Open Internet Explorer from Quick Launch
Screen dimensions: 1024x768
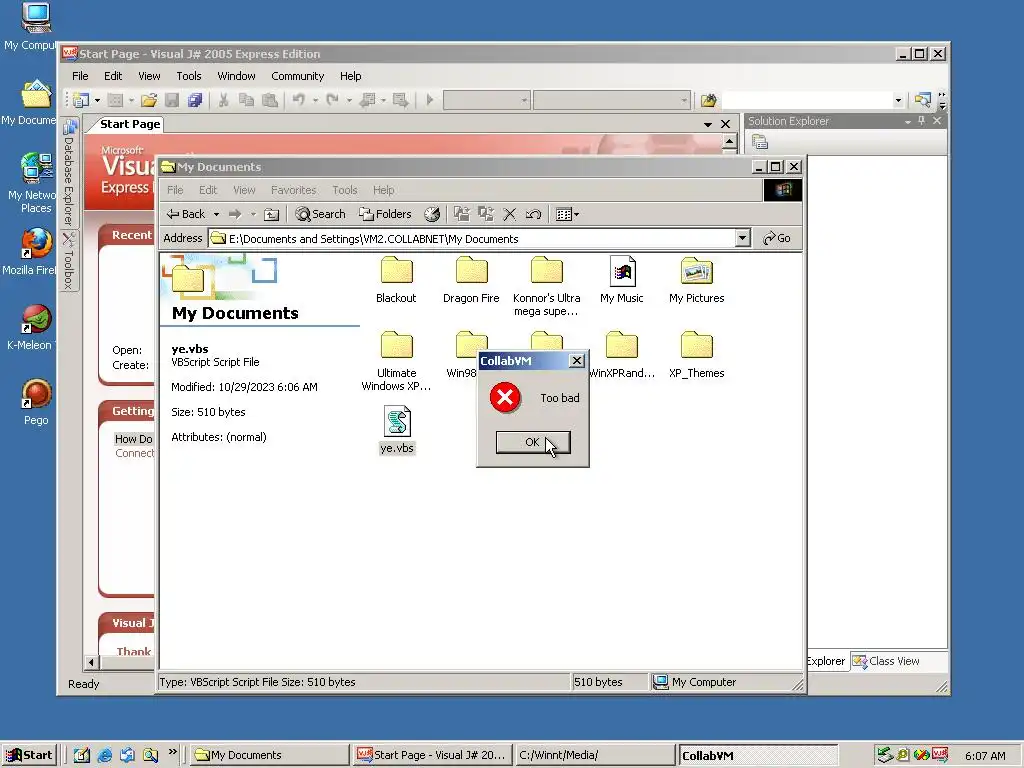point(104,755)
